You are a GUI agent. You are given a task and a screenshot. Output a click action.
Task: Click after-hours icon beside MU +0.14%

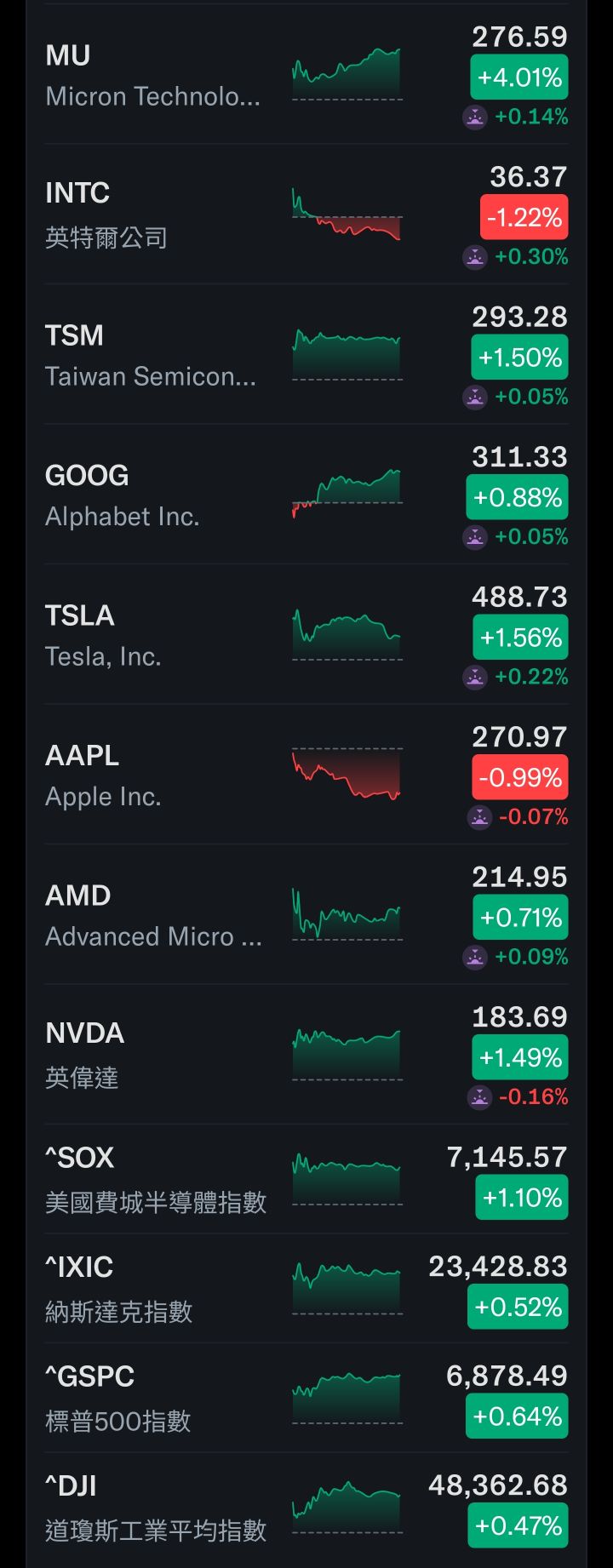[475, 117]
